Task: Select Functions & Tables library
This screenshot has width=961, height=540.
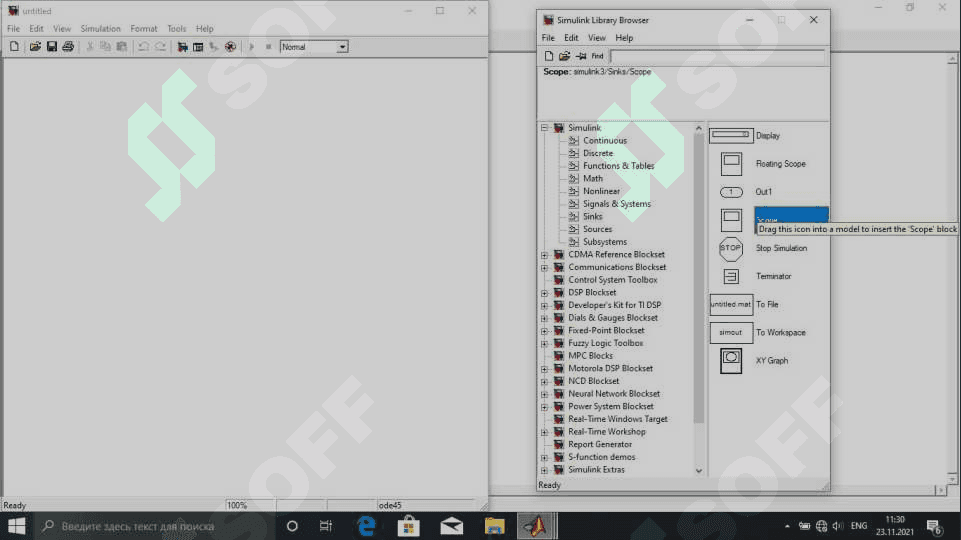Action: (618, 165)
